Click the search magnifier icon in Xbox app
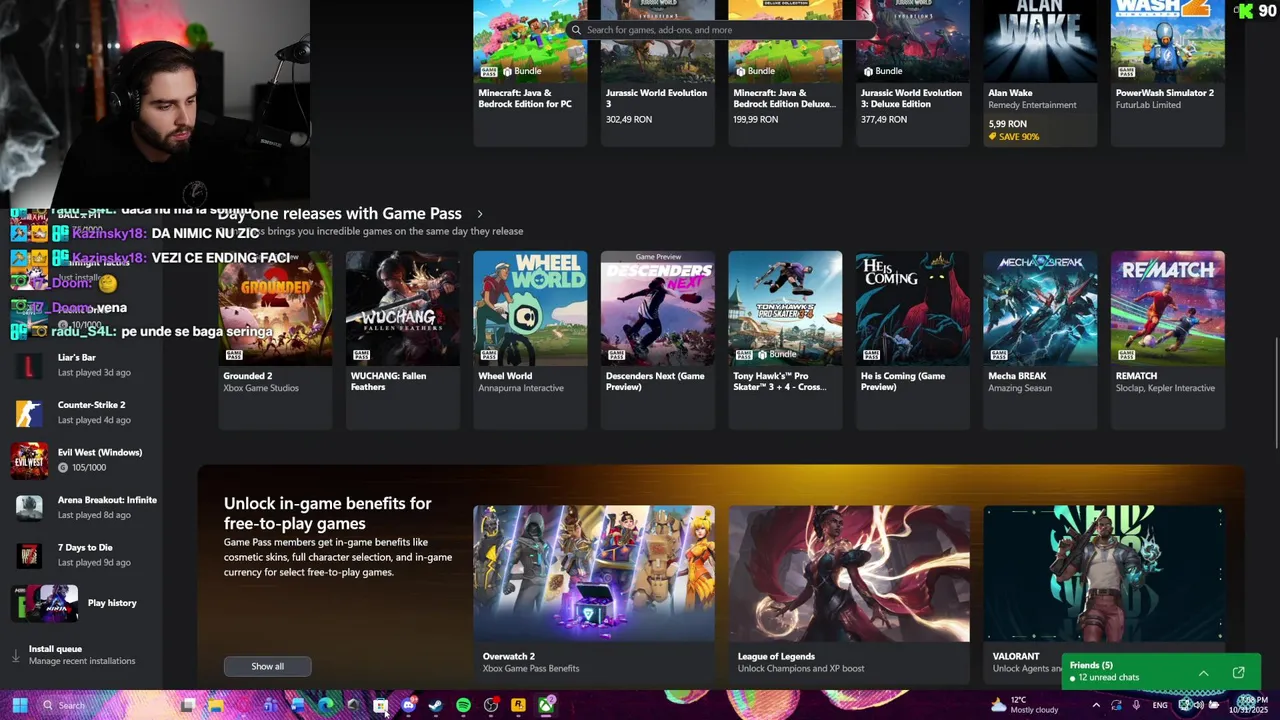The image size is (1280, 720). click(x=576, y=30)
